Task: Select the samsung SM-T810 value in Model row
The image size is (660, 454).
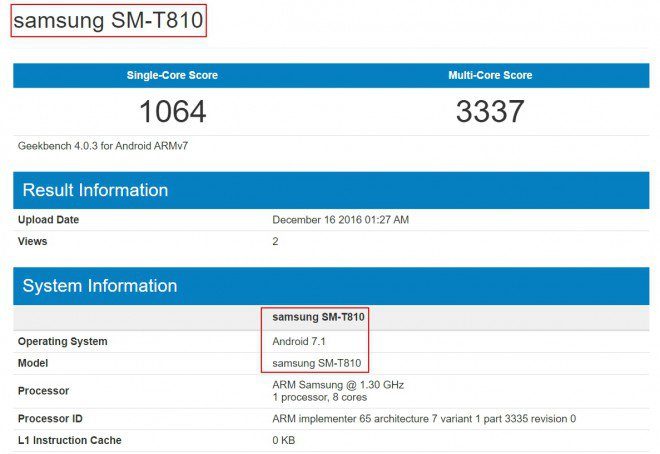Action: pos(316,363)
